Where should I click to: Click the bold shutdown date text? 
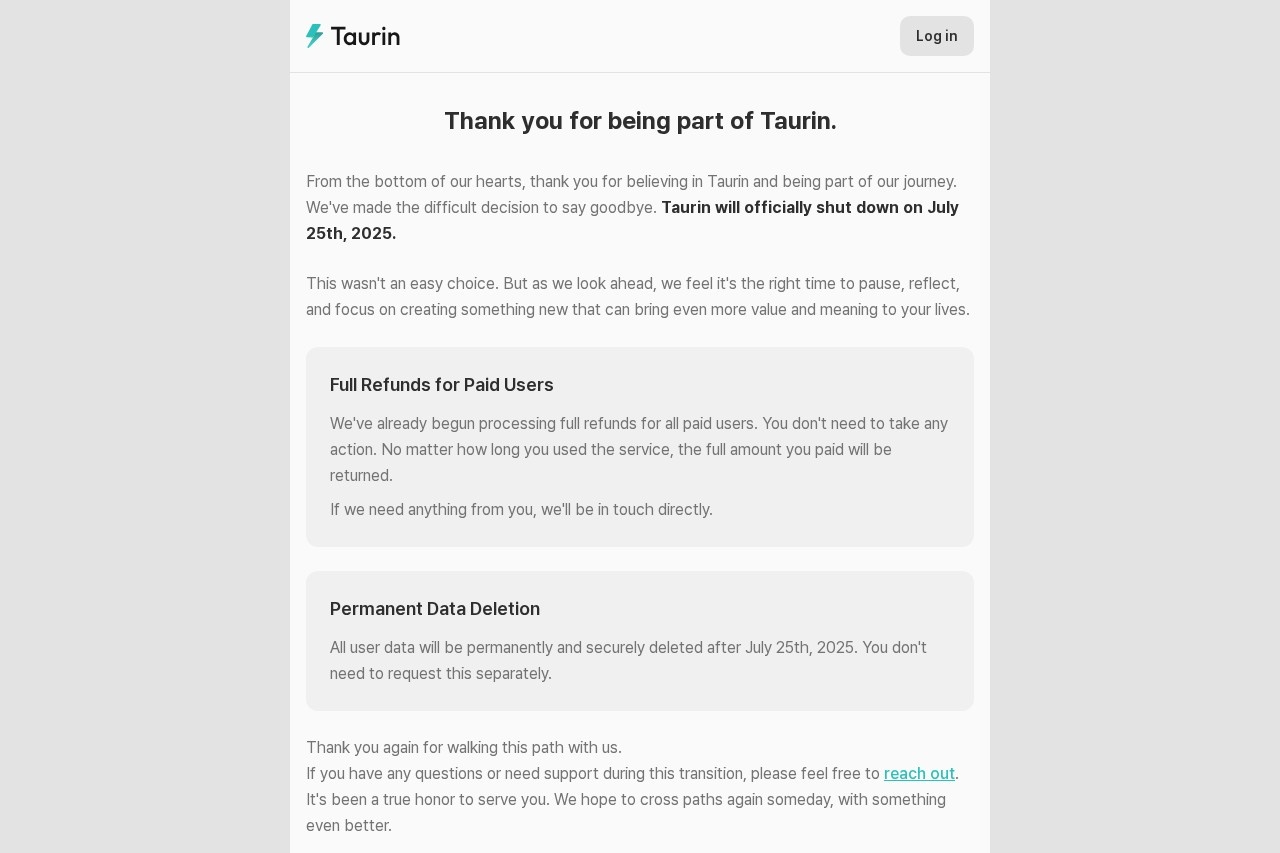[809, 208]
